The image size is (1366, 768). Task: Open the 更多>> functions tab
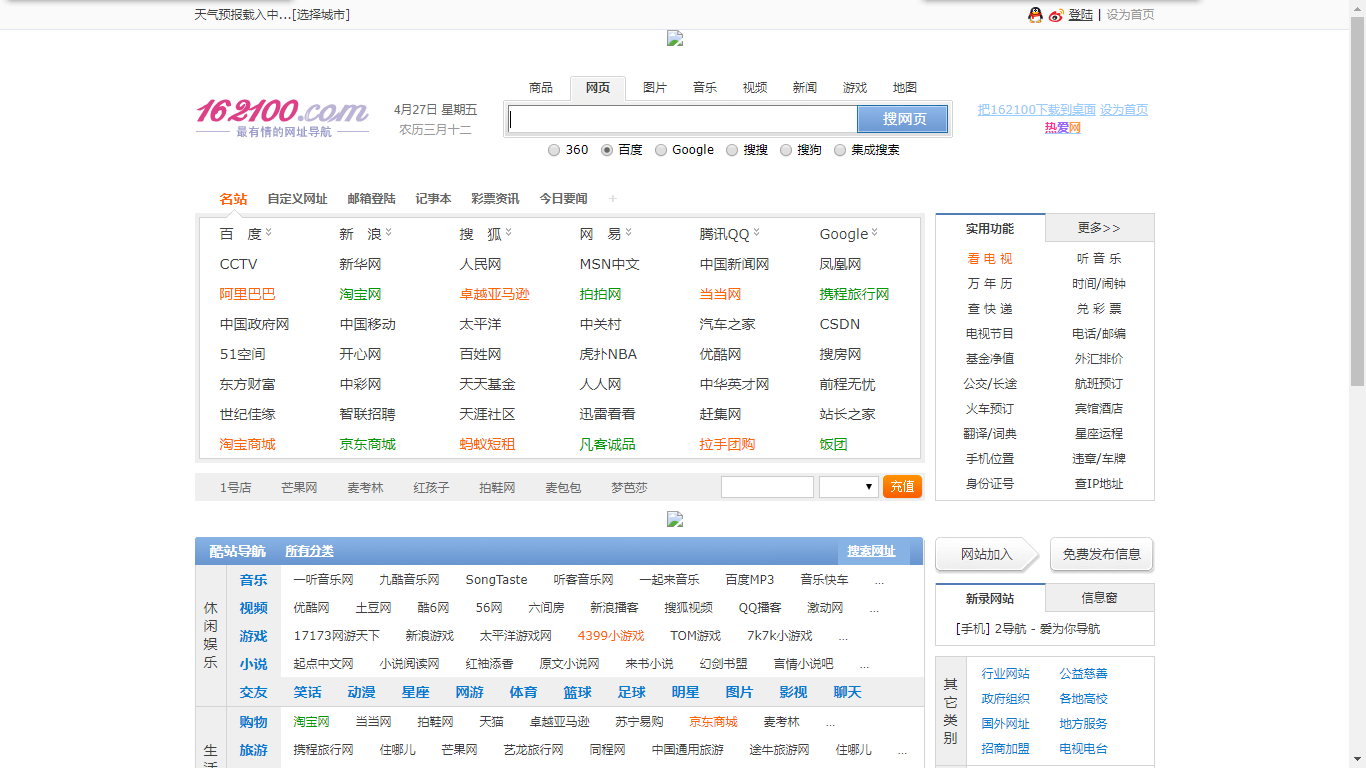[1100, 228]
